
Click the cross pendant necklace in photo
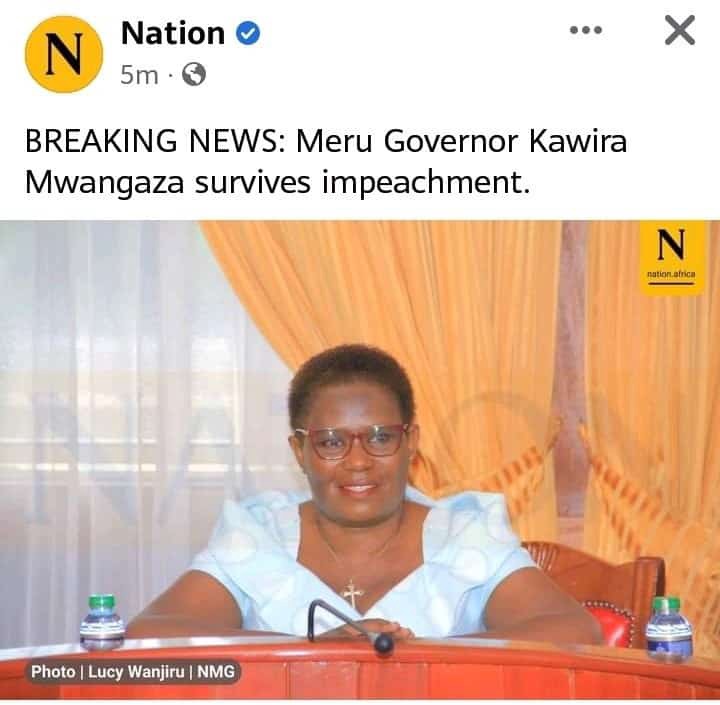pos(353,593)
